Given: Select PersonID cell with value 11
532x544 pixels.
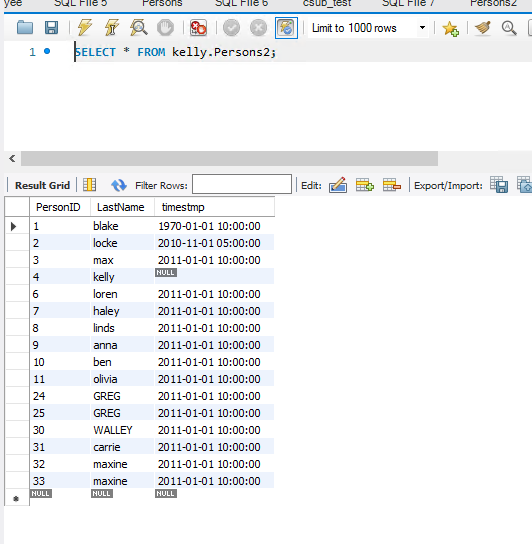Looking at the screenshot, I should 60,379.
